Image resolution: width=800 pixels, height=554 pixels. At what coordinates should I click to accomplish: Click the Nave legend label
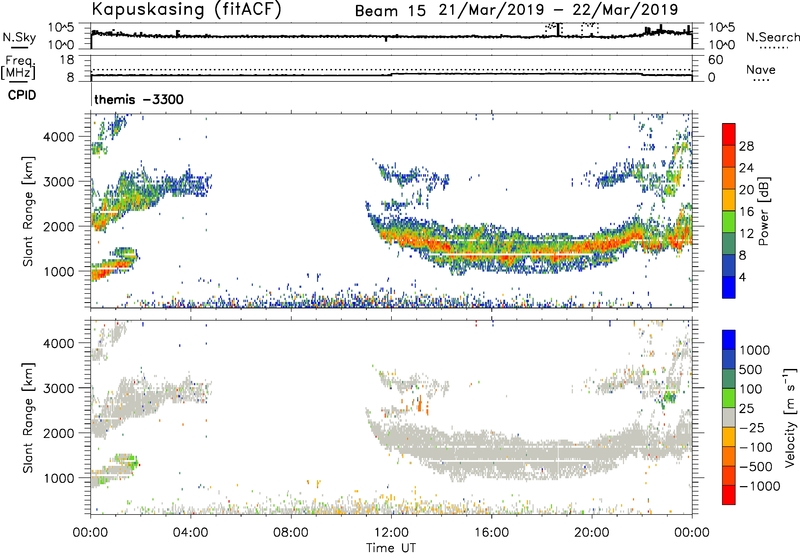click(760, 69)
